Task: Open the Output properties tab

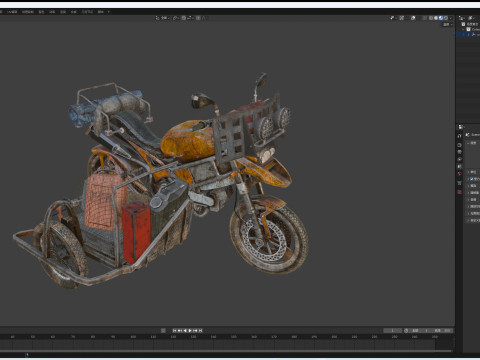Action: 459,152
